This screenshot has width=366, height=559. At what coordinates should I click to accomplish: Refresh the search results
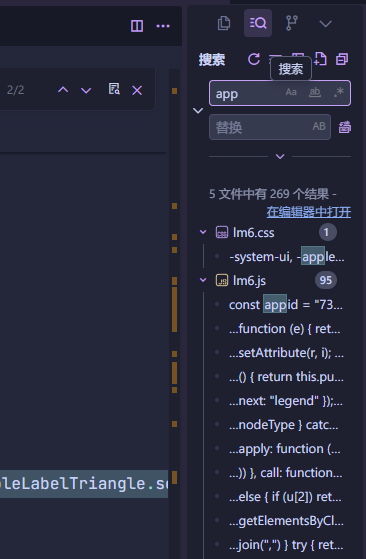[254, 59]
